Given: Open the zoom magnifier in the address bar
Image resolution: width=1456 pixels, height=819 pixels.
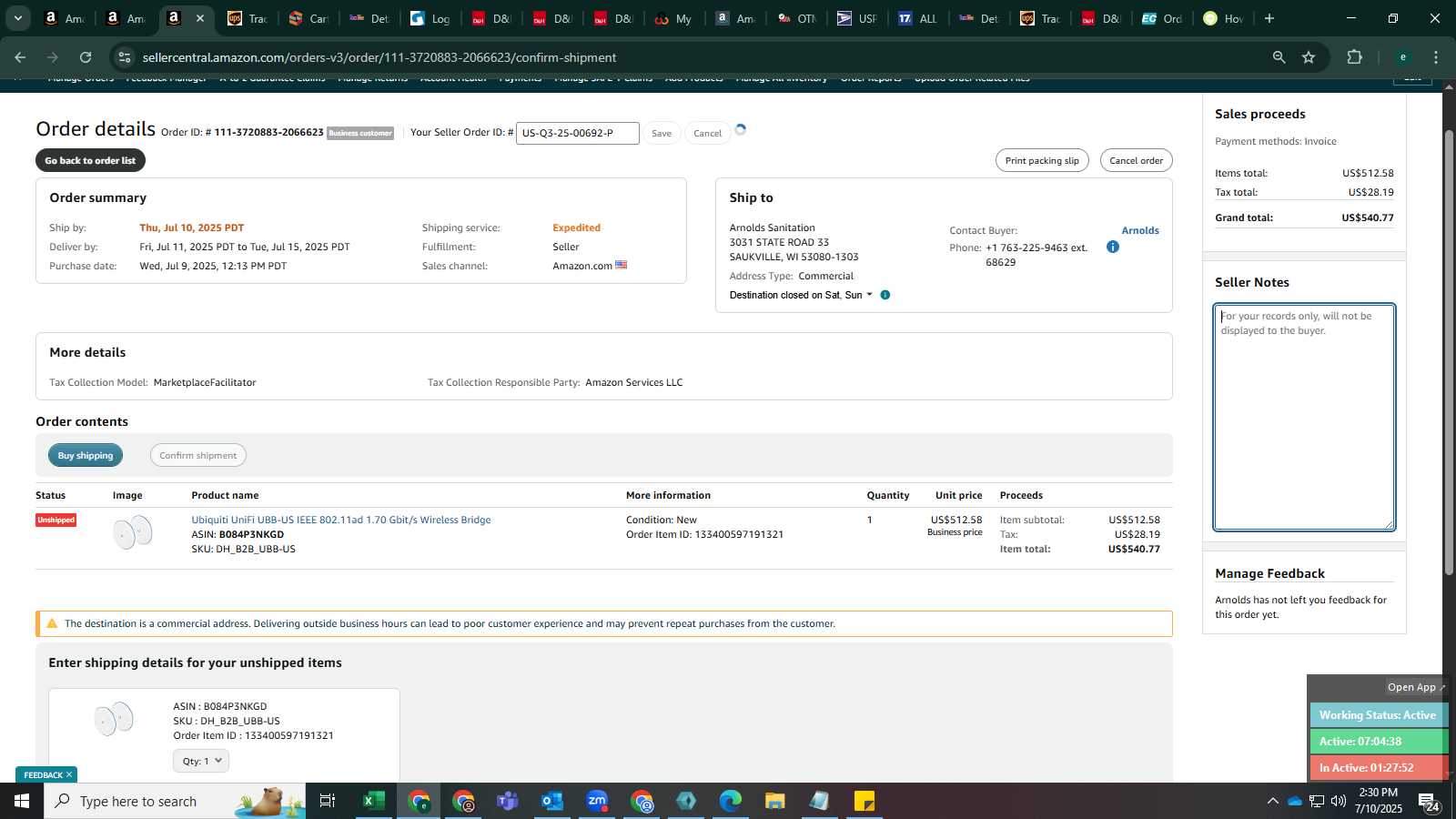Looking at the screenshot, I should tap(1279, 57).
